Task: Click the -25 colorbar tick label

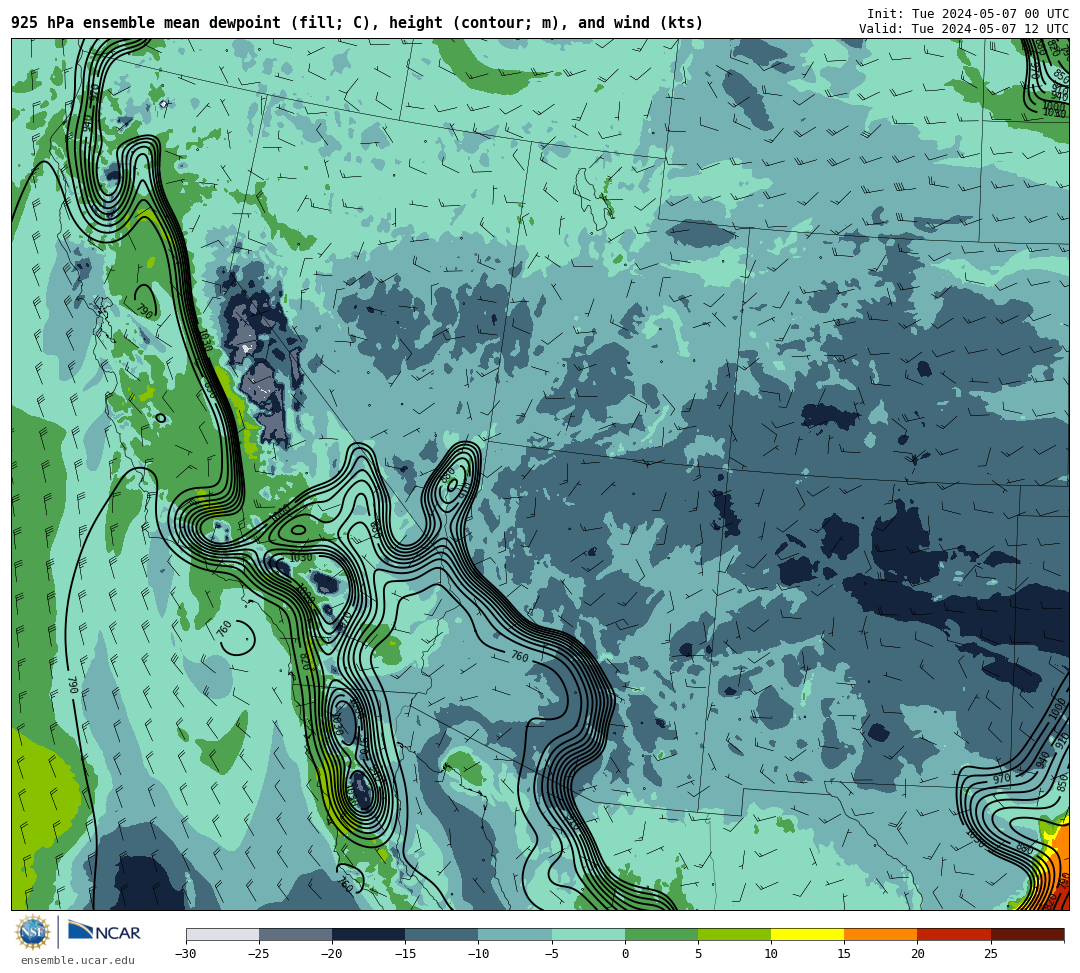Action: point(259,954)
